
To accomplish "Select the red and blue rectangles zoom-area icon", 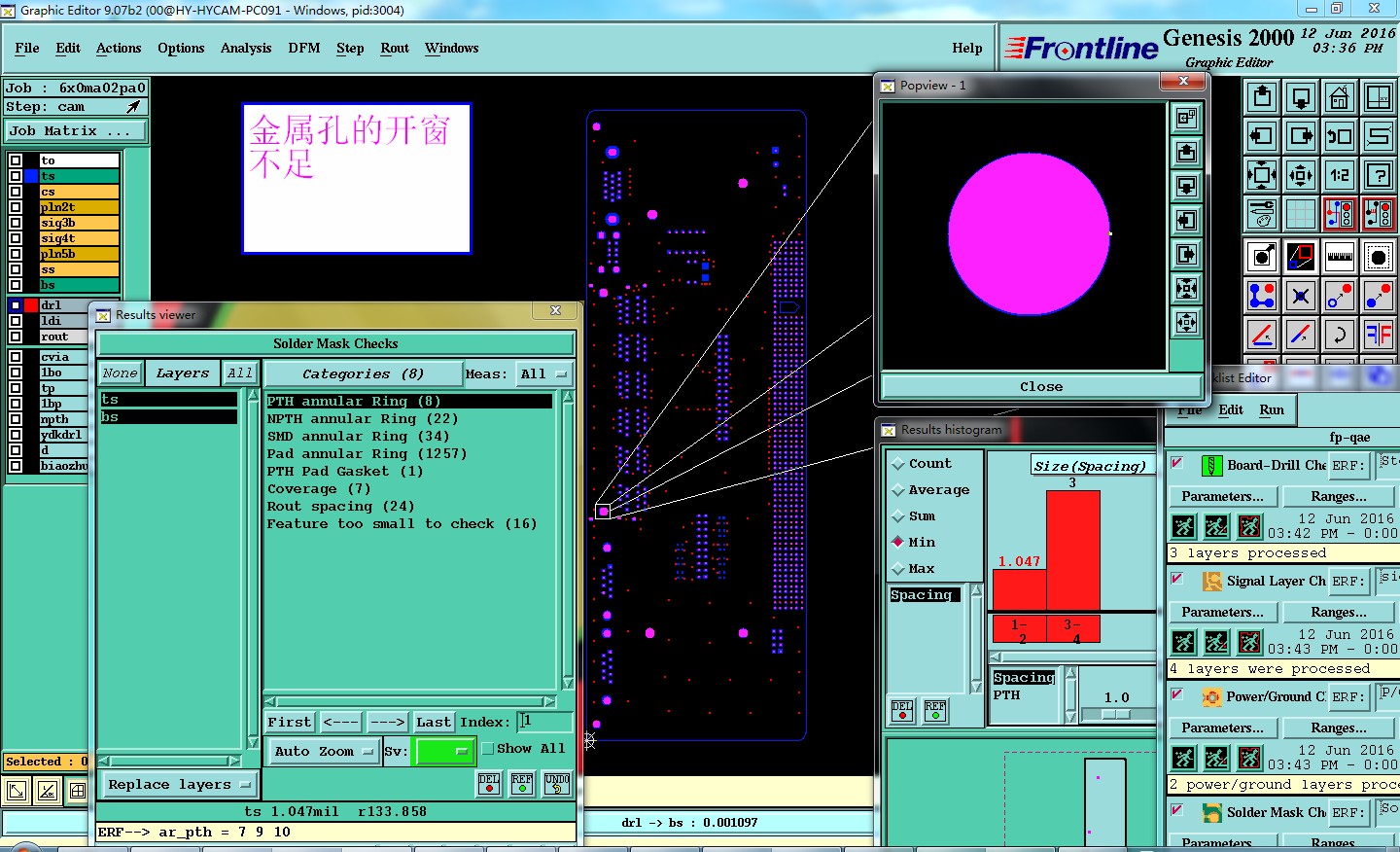I will click(1301, 257).
